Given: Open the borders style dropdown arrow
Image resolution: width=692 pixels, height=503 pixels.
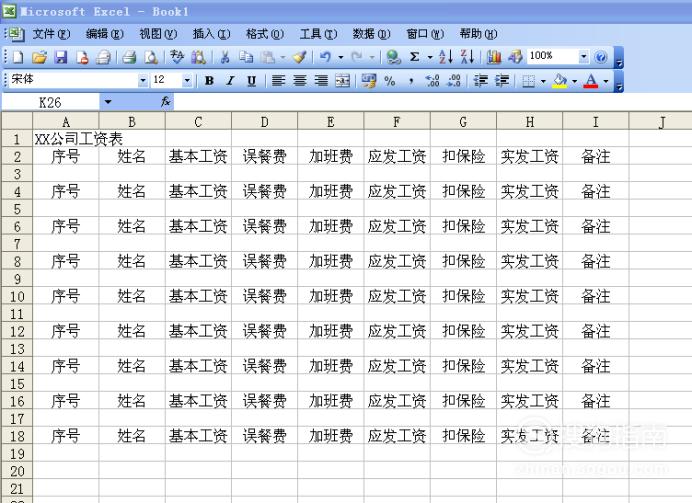Looking at the screenshot, I should (543, 81).
